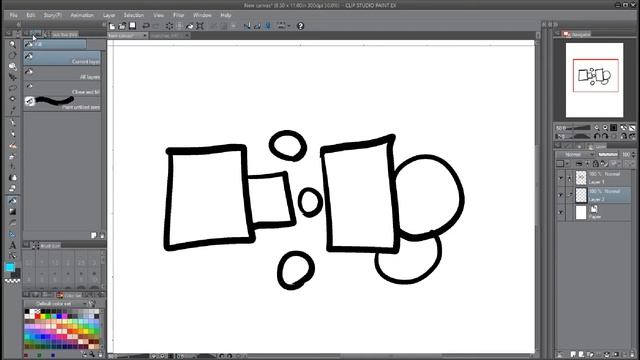Viewport: 640px width, 360px height.
Task: Open the Help menu
Action: [226, 15]
